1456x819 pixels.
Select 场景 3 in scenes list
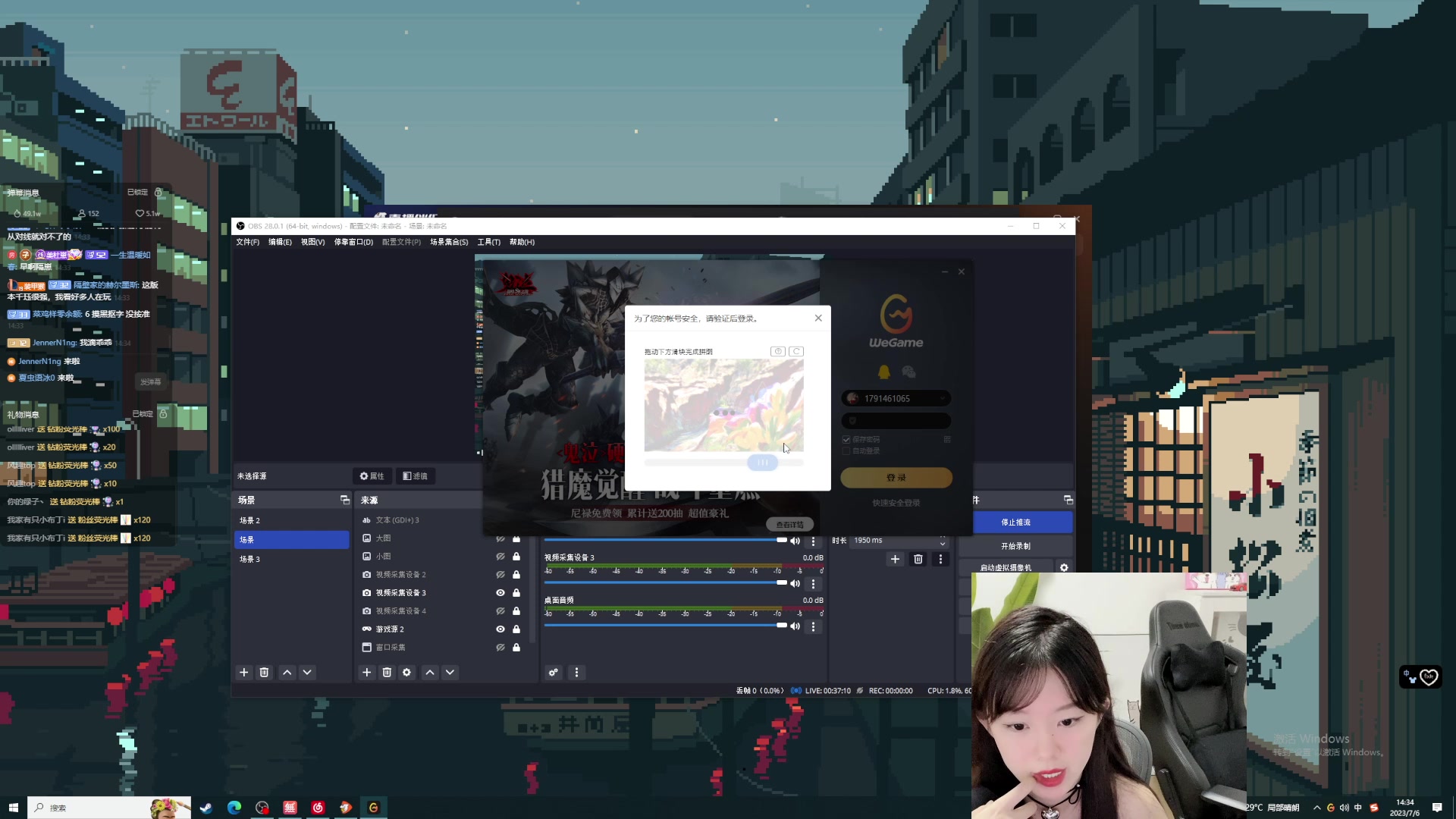[x=250, y=560]
